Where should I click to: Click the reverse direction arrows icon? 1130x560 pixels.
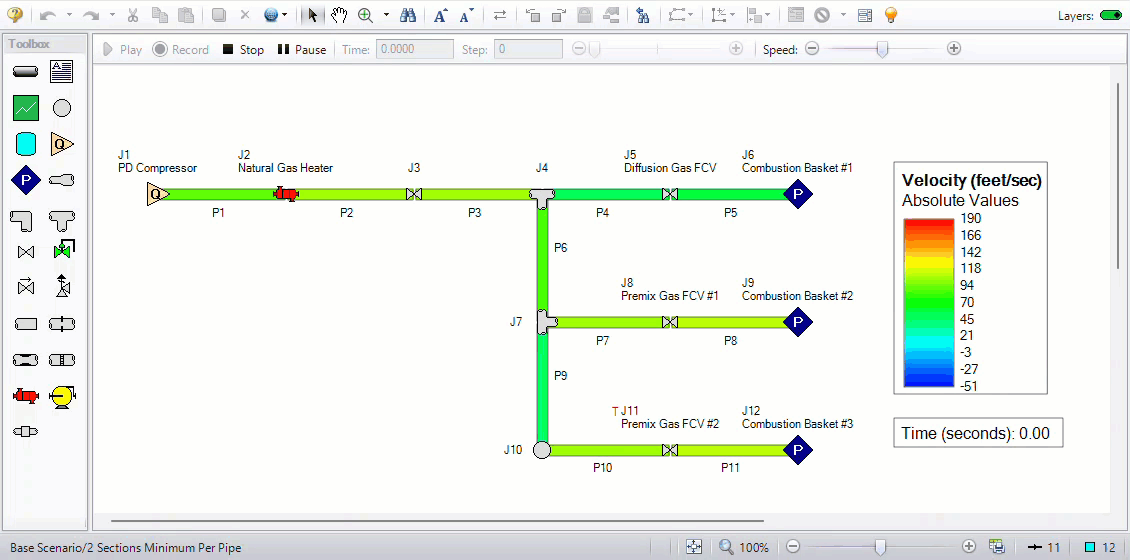point(499,14)
